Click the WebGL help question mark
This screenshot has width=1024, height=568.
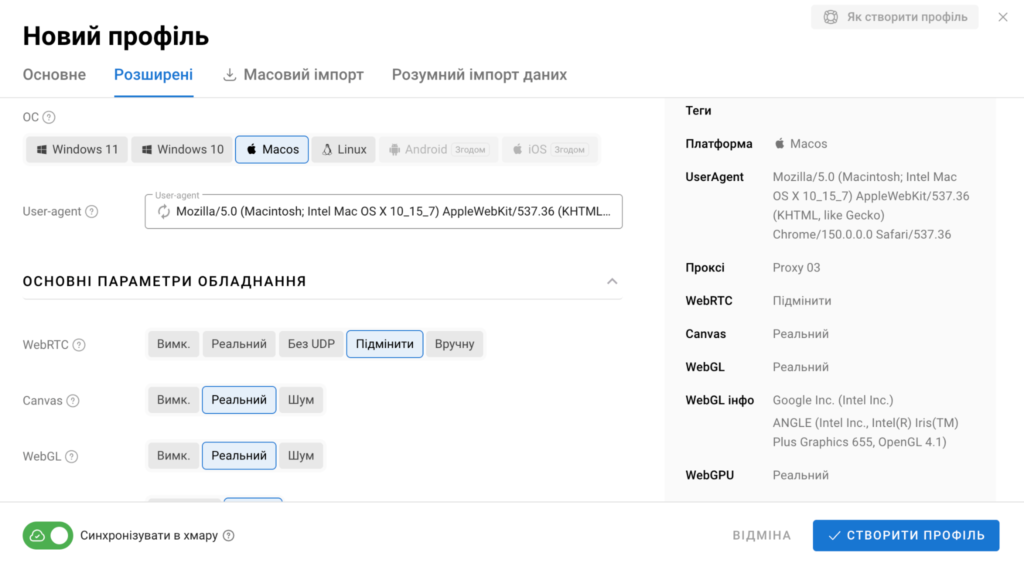click(x=72, y=456)
